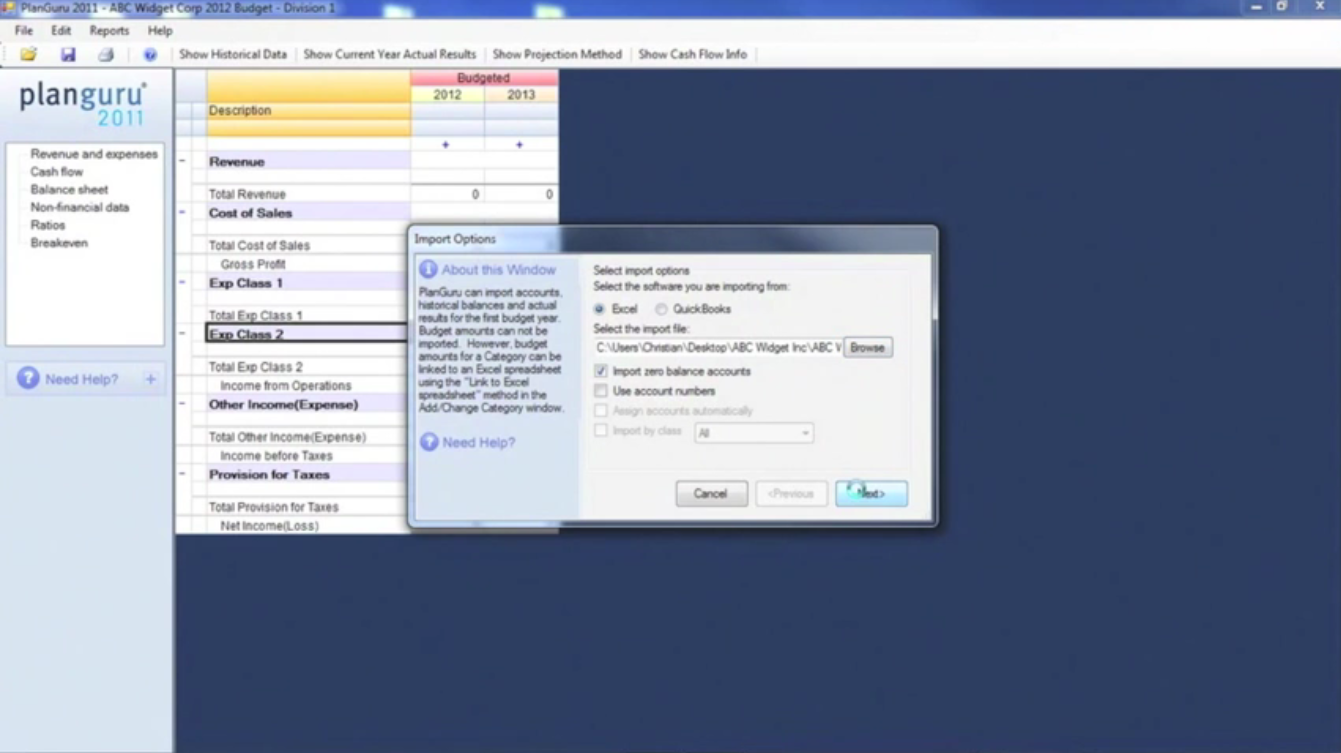Select the Income from Operations row
Screen dimensions: 1341x753
286,385
